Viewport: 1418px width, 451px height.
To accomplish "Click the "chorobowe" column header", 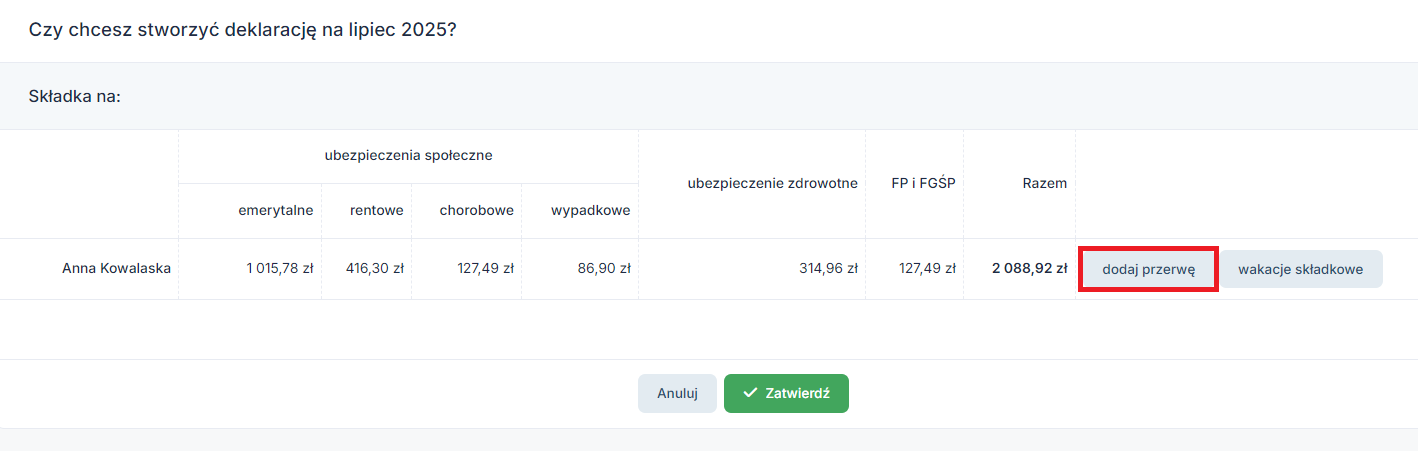I will 476,210.
